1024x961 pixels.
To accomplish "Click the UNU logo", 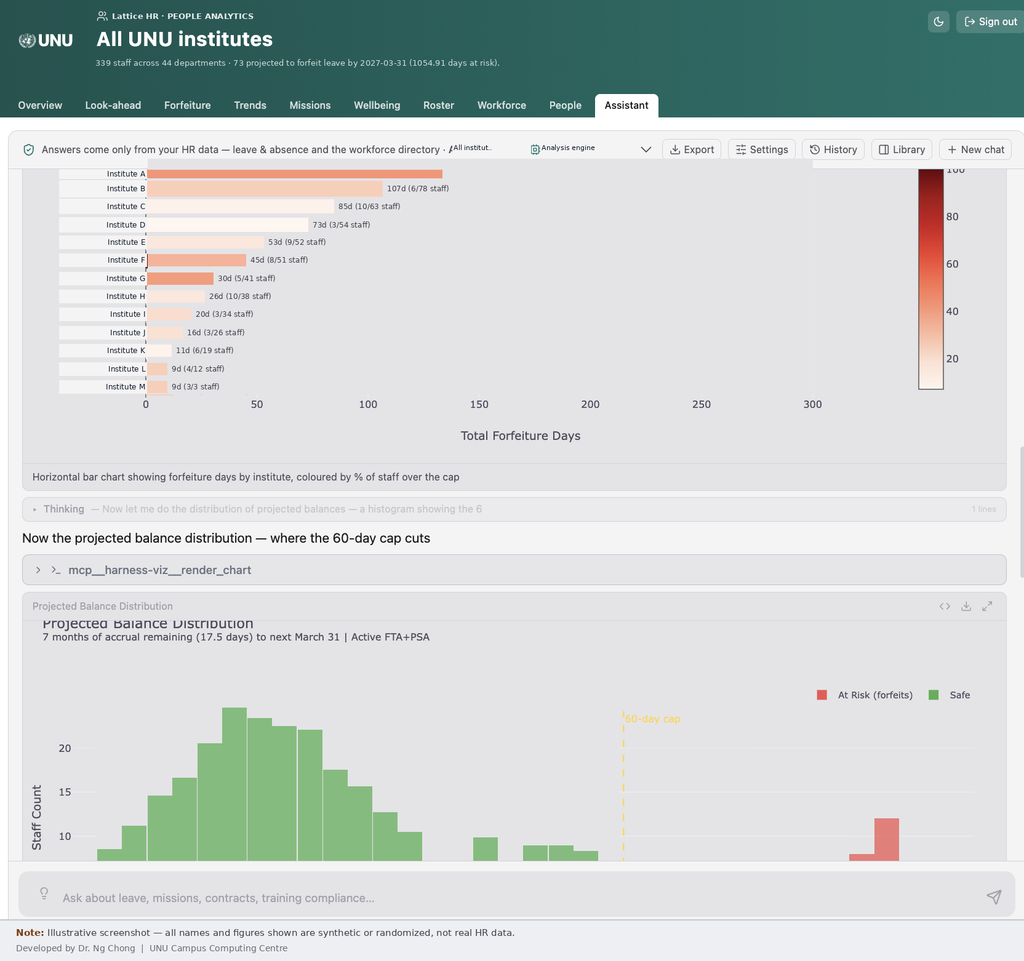I will 46,40.
